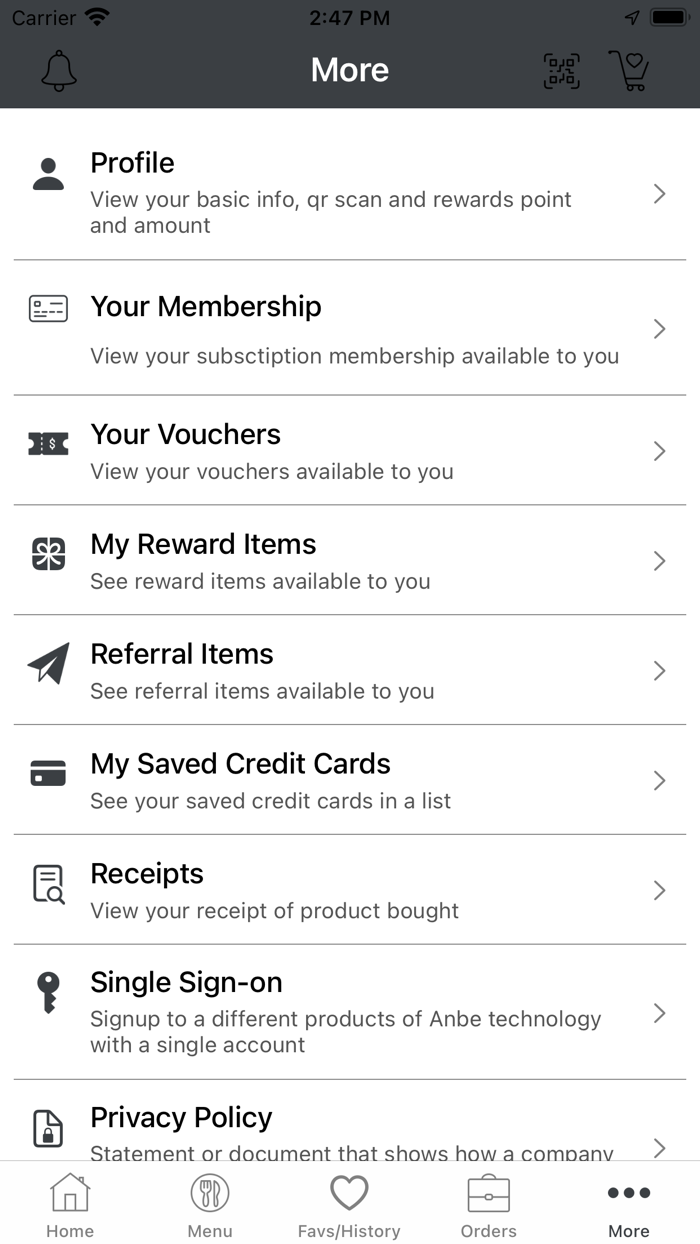The width and height of the screenshot is (700, 1244).
Task: Open the Receipts list item
Action: tap(350, 890)
